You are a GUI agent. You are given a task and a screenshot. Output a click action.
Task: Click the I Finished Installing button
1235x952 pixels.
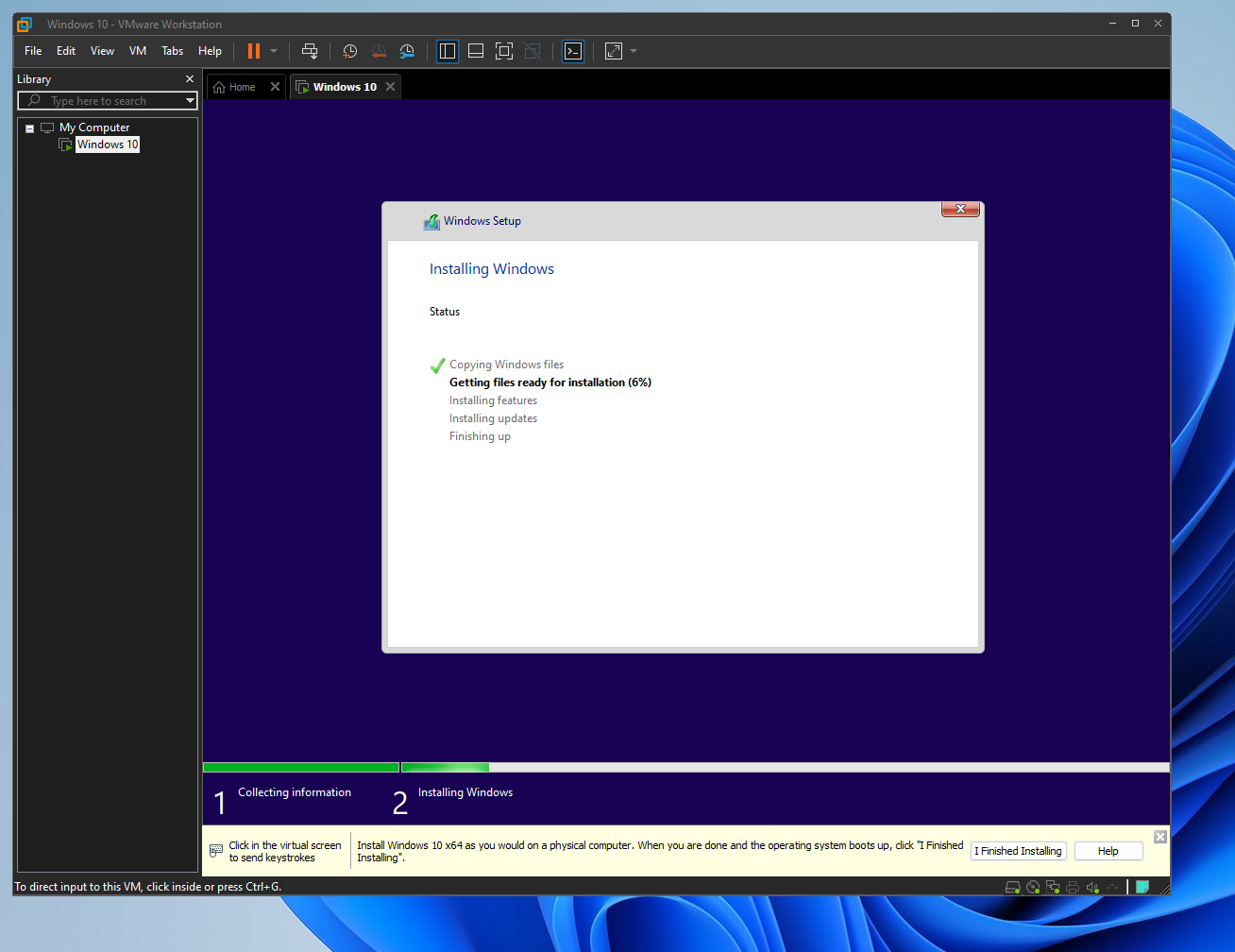1019,851
